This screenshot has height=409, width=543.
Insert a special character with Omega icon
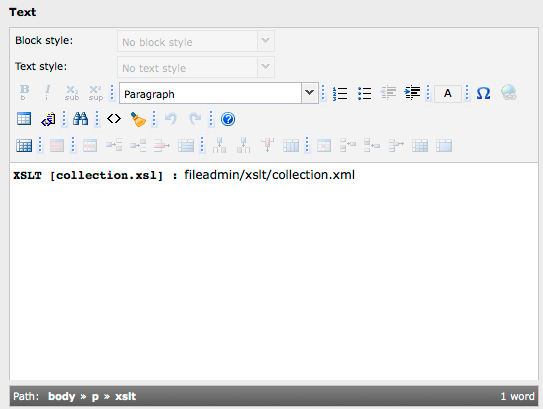(x=483, y=93)
